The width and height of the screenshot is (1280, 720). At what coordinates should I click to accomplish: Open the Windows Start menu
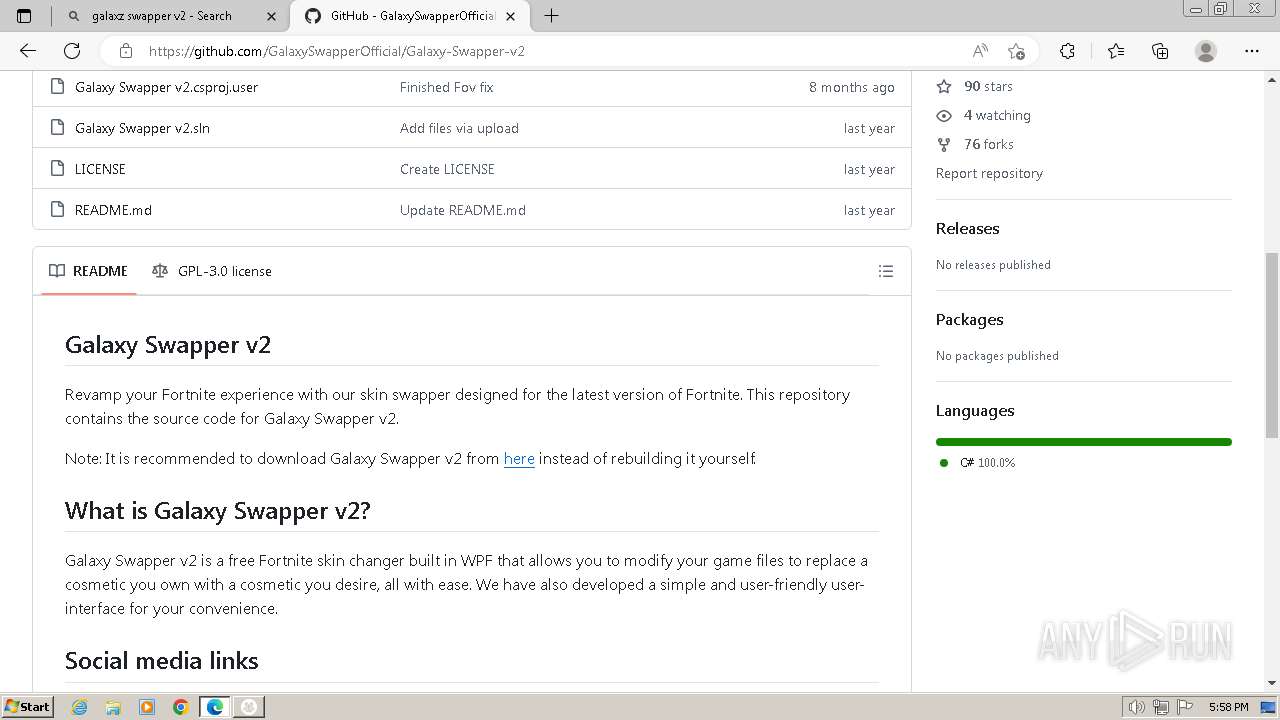tap(27, 707)
